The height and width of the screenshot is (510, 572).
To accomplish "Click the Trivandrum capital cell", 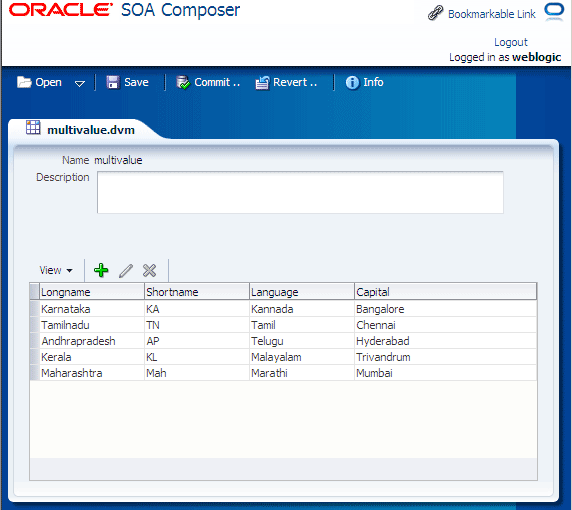I will [x=445, y=357].
